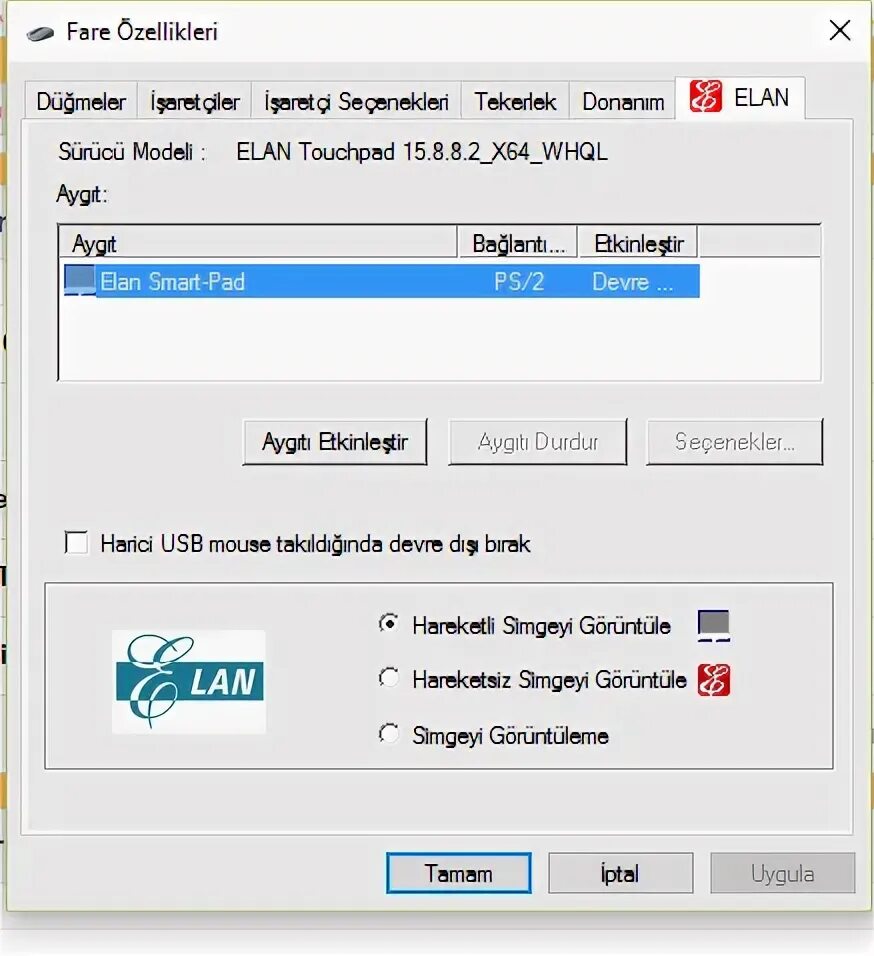Click the Uygula apply button

(x=783, y=873)
